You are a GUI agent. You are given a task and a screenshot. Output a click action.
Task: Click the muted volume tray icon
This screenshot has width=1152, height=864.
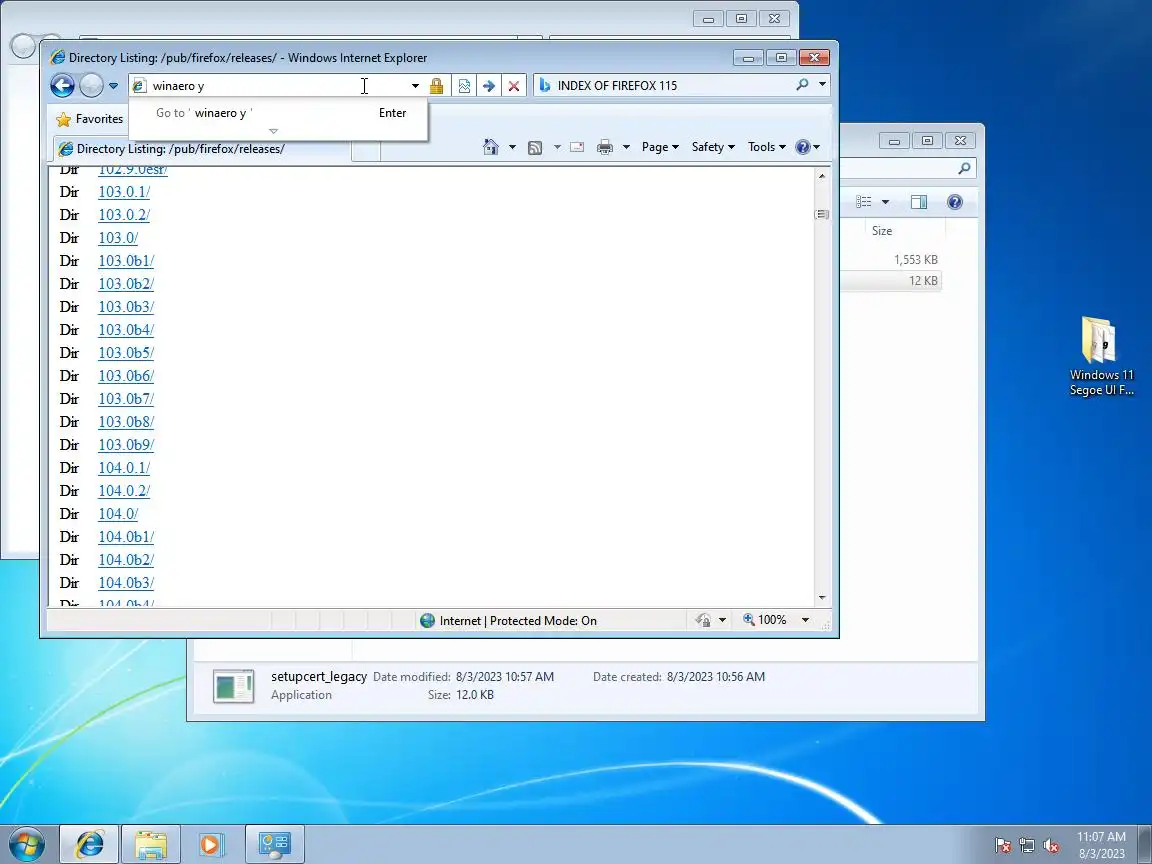1051,846
